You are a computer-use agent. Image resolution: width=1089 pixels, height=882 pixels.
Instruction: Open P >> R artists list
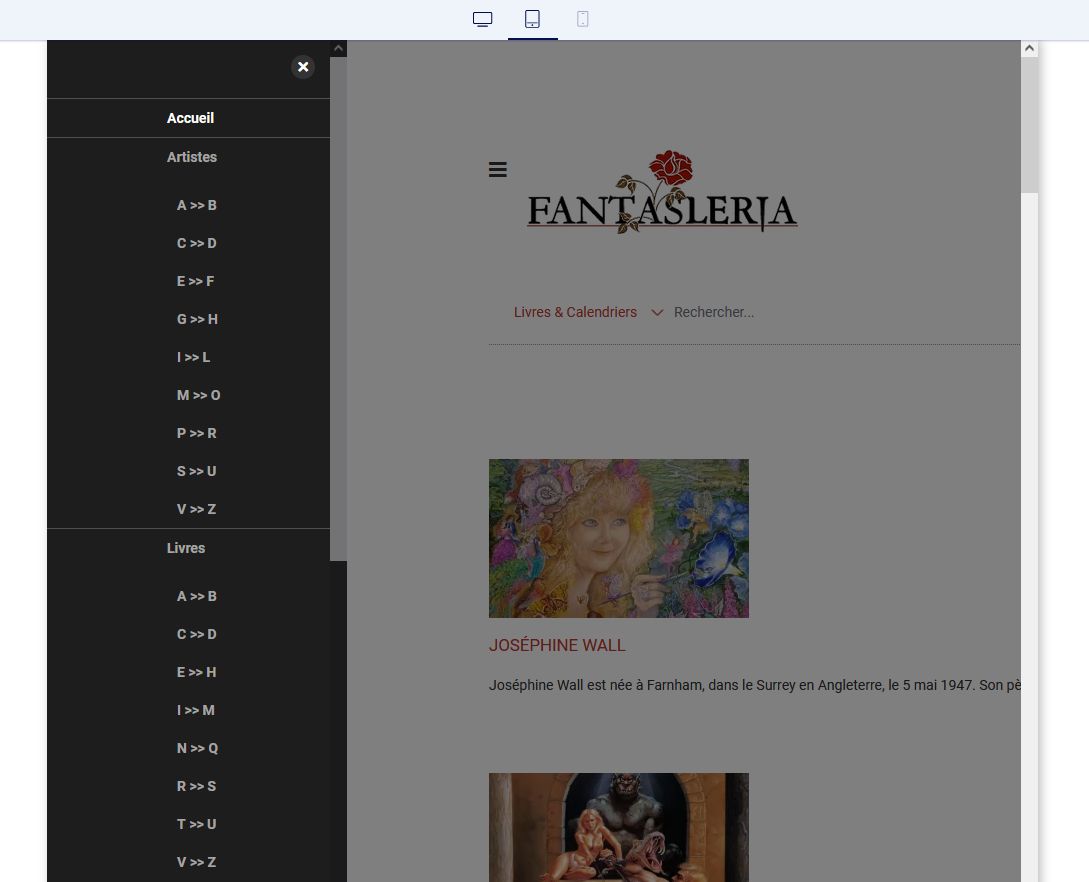point(197,433)
